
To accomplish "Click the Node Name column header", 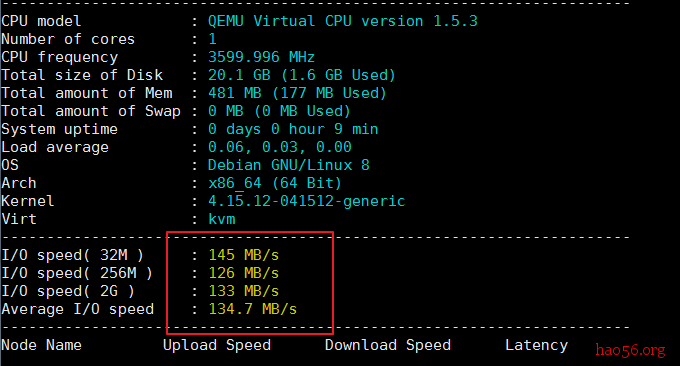I will (x=42, y=345).
